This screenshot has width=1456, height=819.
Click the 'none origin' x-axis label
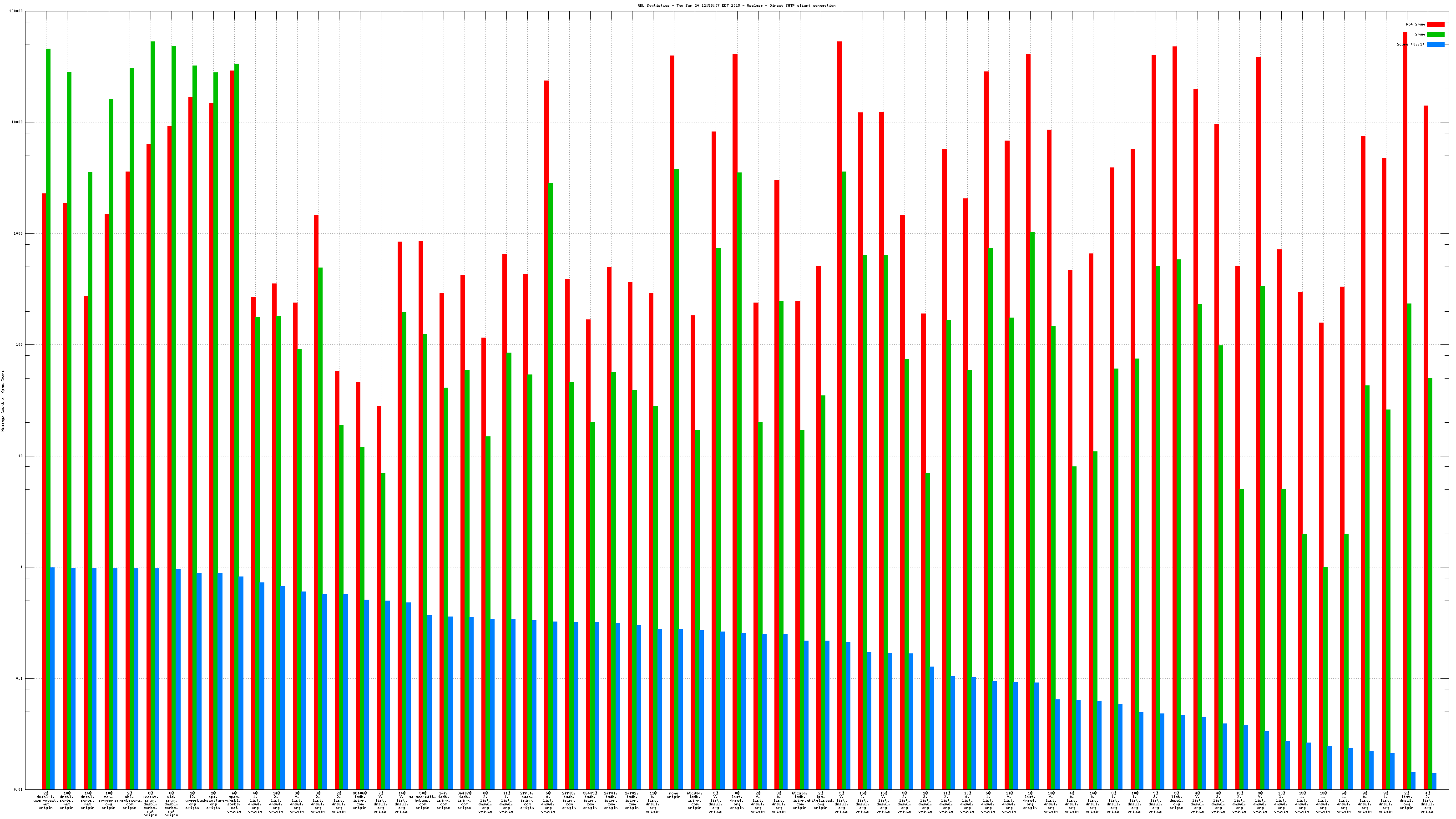coord(674,795)
